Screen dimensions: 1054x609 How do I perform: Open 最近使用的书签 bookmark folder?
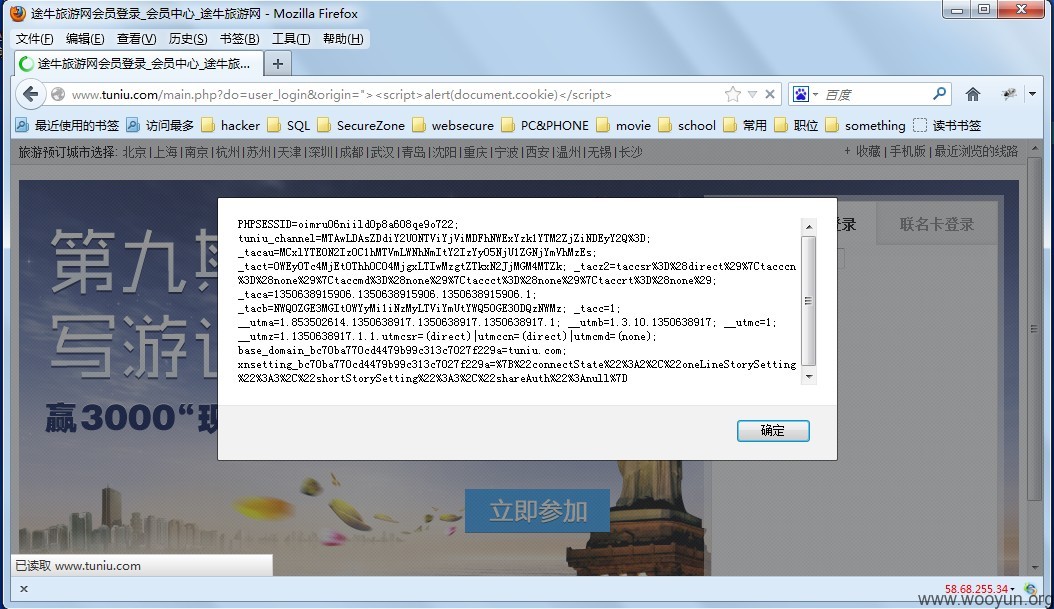pyautogui.click(x=67, y=126)
